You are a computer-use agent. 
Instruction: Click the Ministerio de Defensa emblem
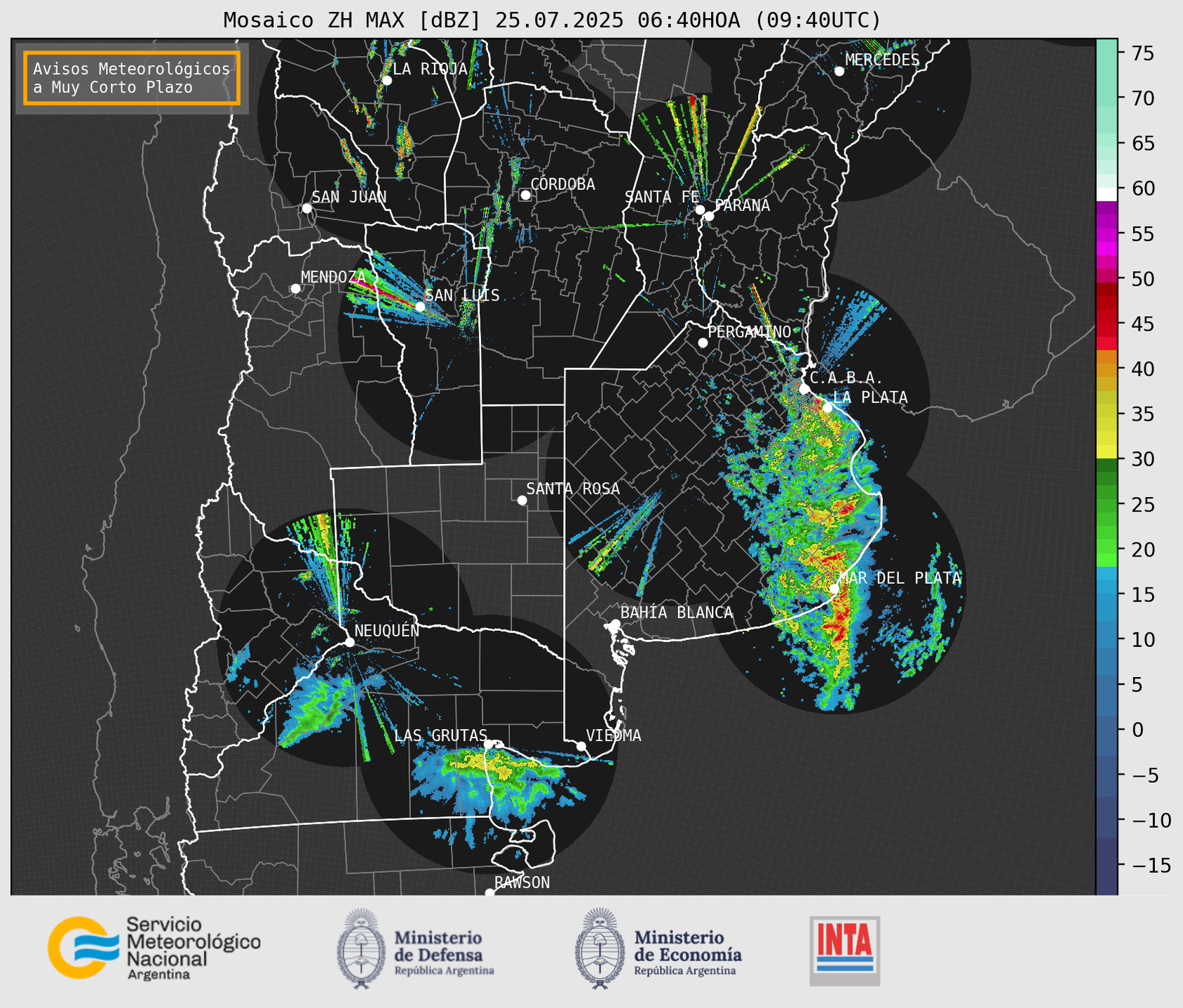coord(361,948)
